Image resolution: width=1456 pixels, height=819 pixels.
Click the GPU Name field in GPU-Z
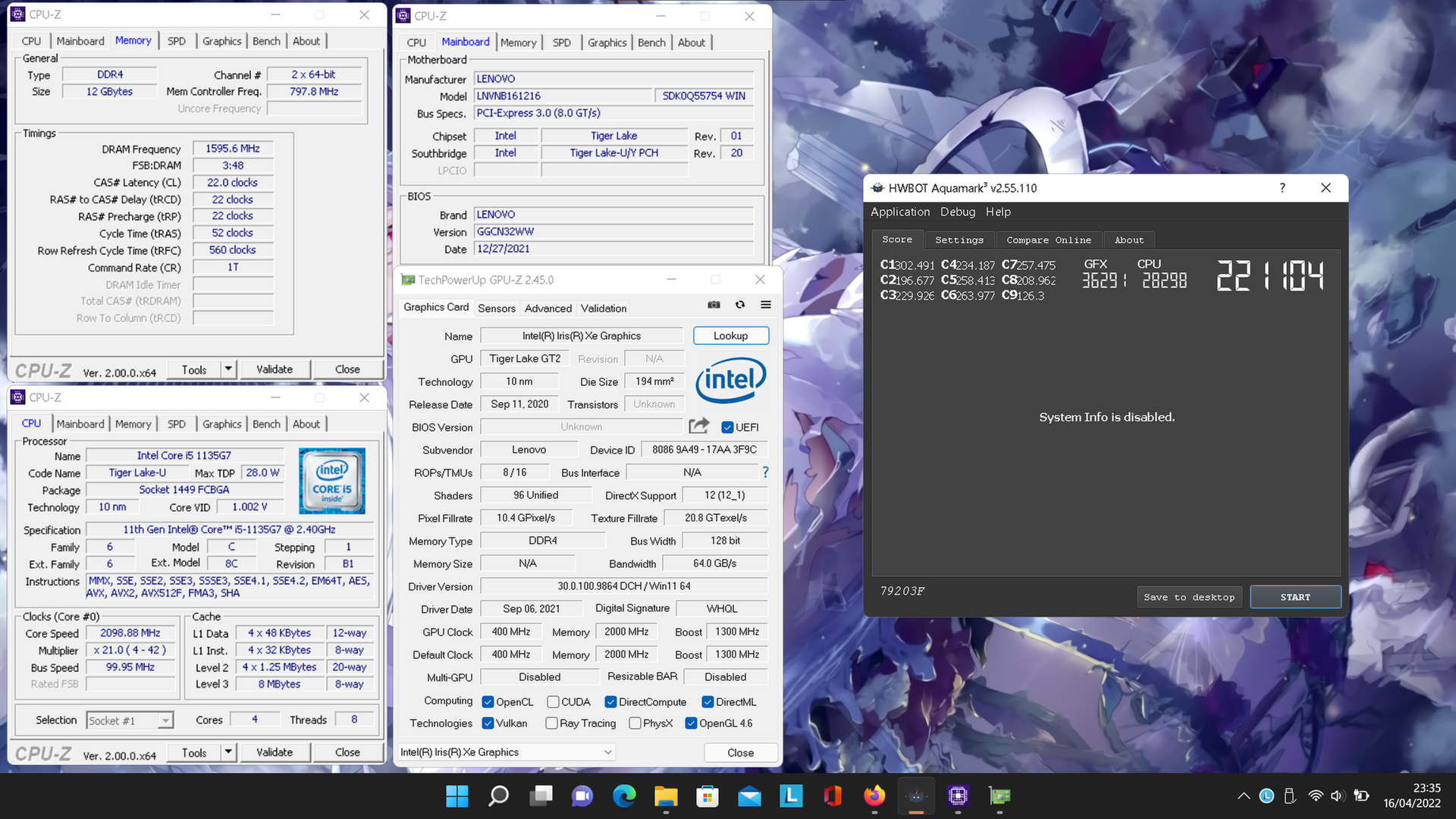(x=582, y=336)
